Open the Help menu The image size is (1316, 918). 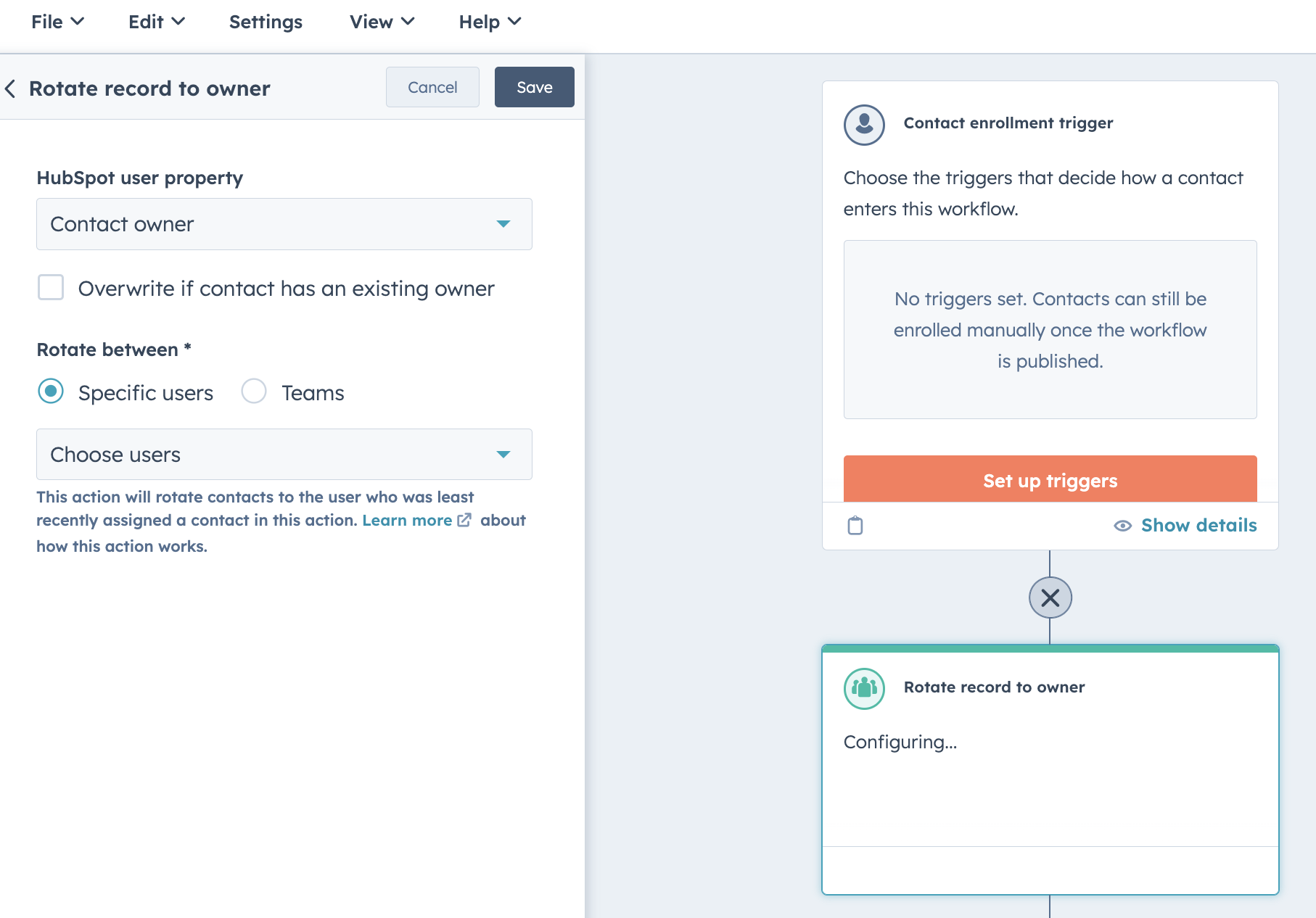coord(489,21)
